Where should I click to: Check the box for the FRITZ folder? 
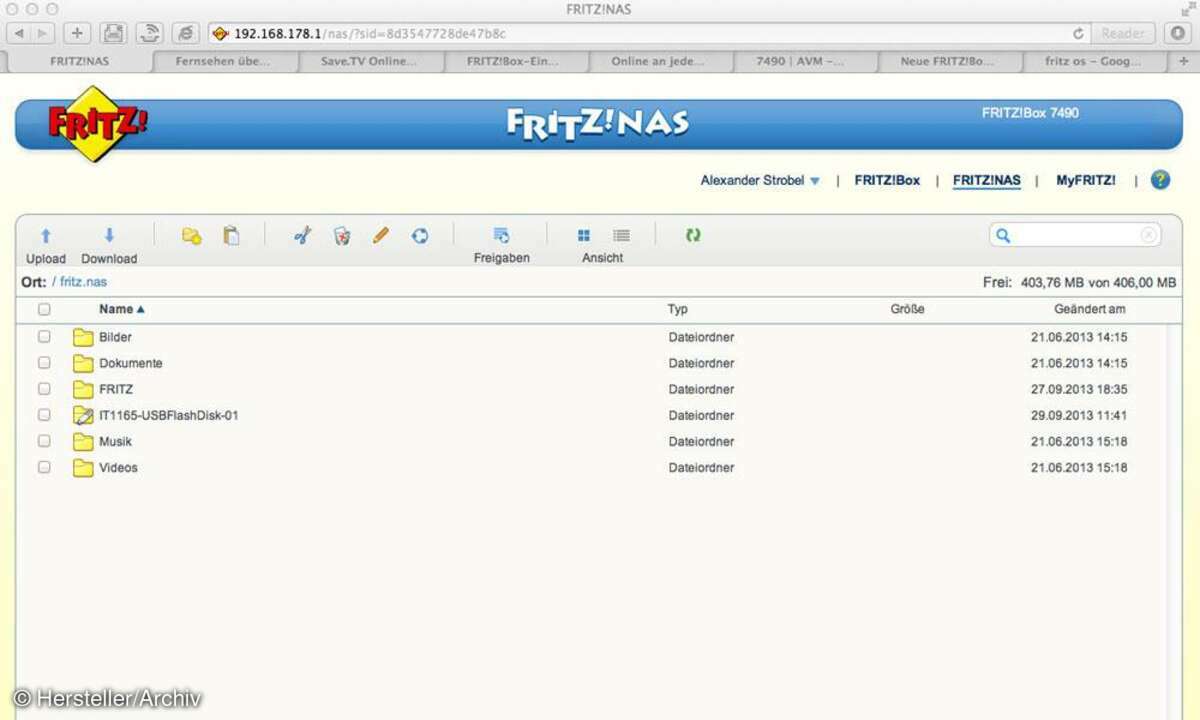44,389
